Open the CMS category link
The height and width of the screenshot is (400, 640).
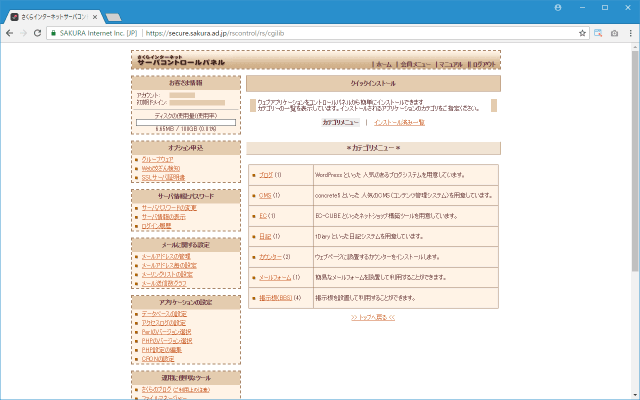point(265,195)
